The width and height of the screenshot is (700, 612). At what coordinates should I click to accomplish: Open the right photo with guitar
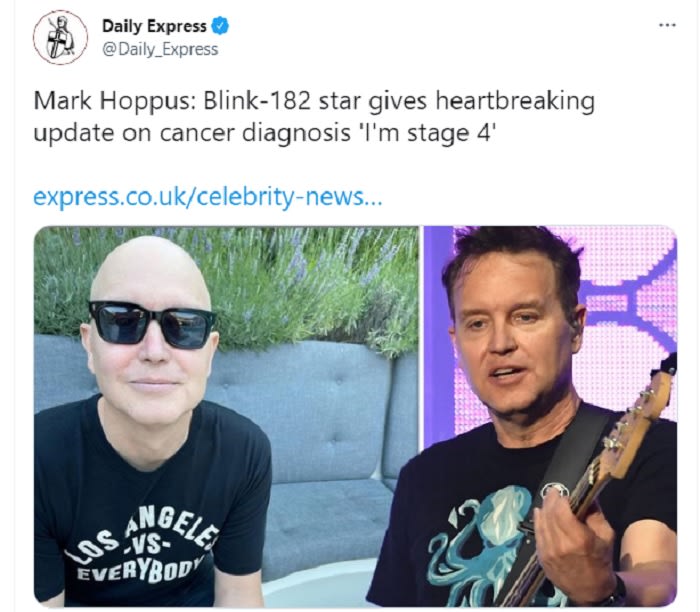click(550, 416)
